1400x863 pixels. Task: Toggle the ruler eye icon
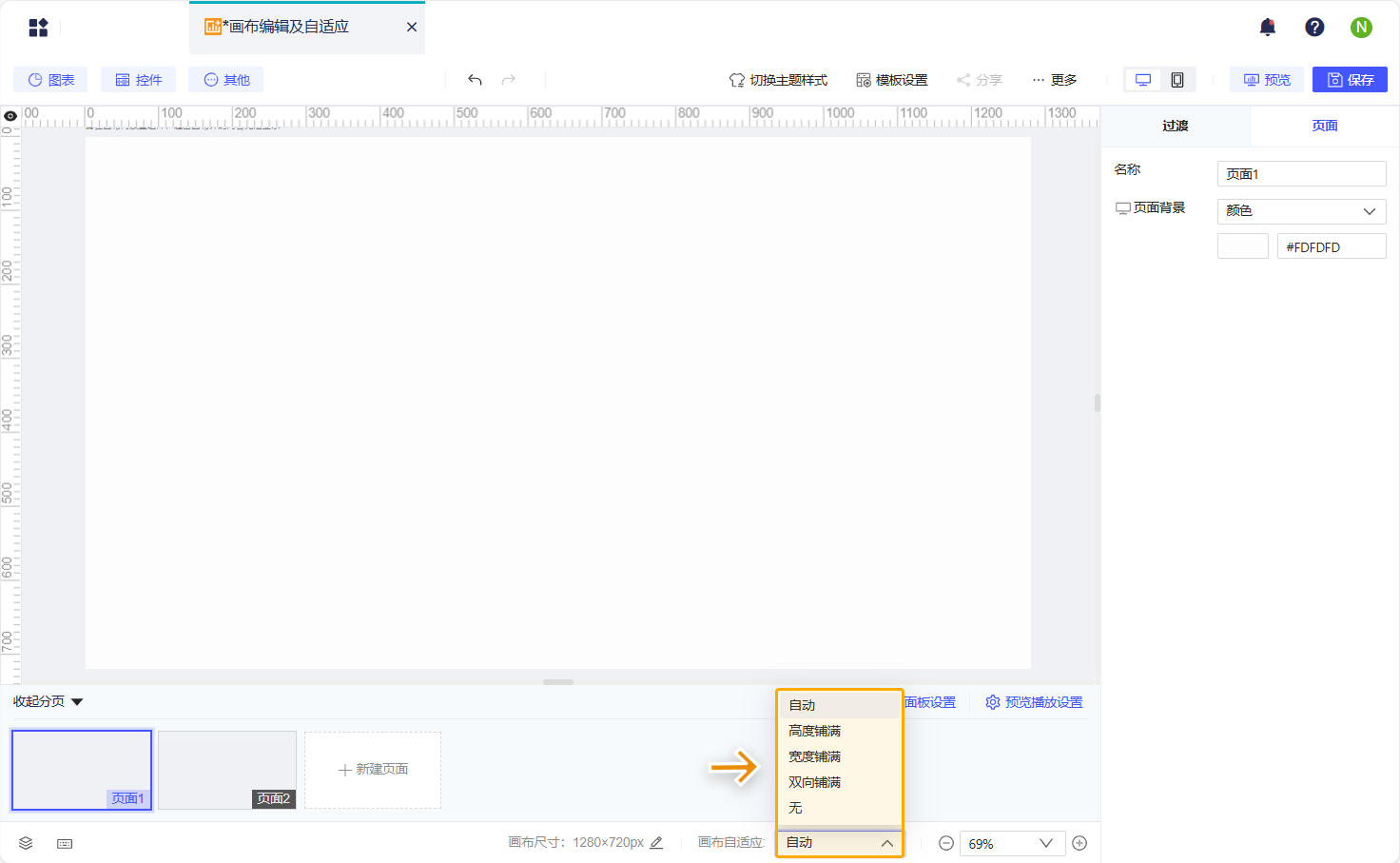10,116
